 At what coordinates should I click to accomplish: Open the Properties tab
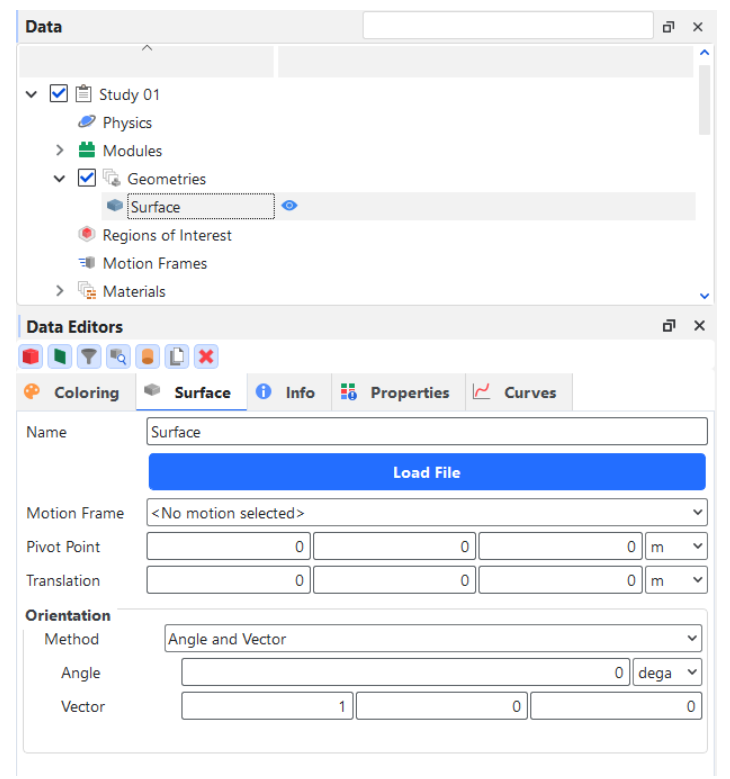click(x=396, y=393)
